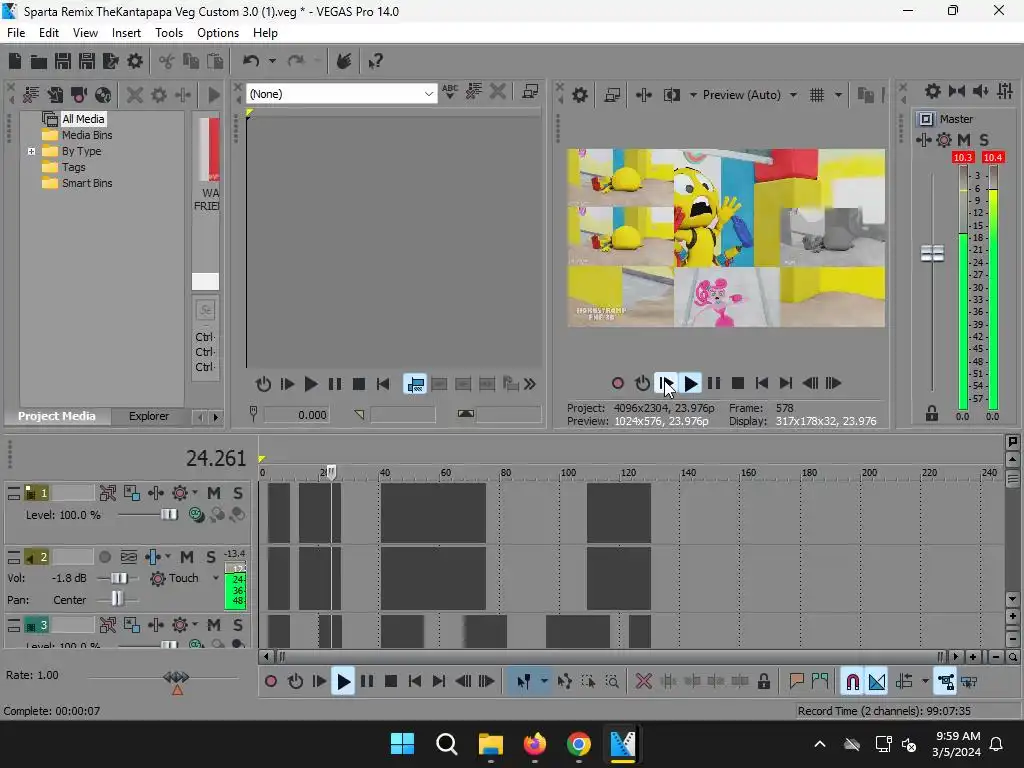Image resolution: width=1024 pixels, height=768 pixels.
Task: Arm audio track 2 for record
Action: (104, 557)
